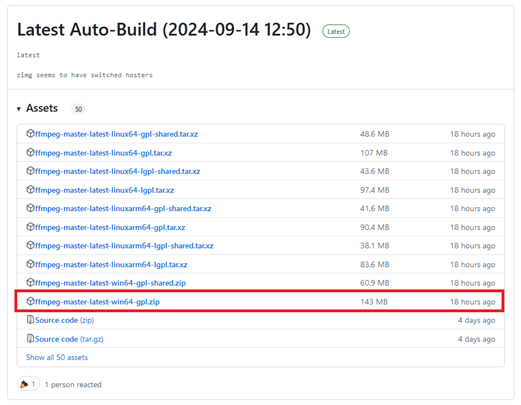Click the 83.6 MB file size
Viewport: 521px width, 405px height.
[375, 264]
